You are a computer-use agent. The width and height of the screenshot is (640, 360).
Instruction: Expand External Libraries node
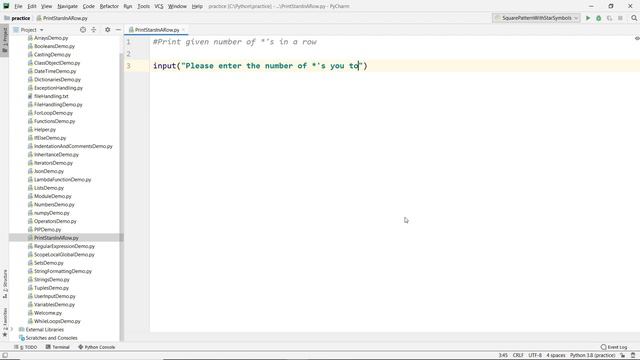click(x=12, y=329)
